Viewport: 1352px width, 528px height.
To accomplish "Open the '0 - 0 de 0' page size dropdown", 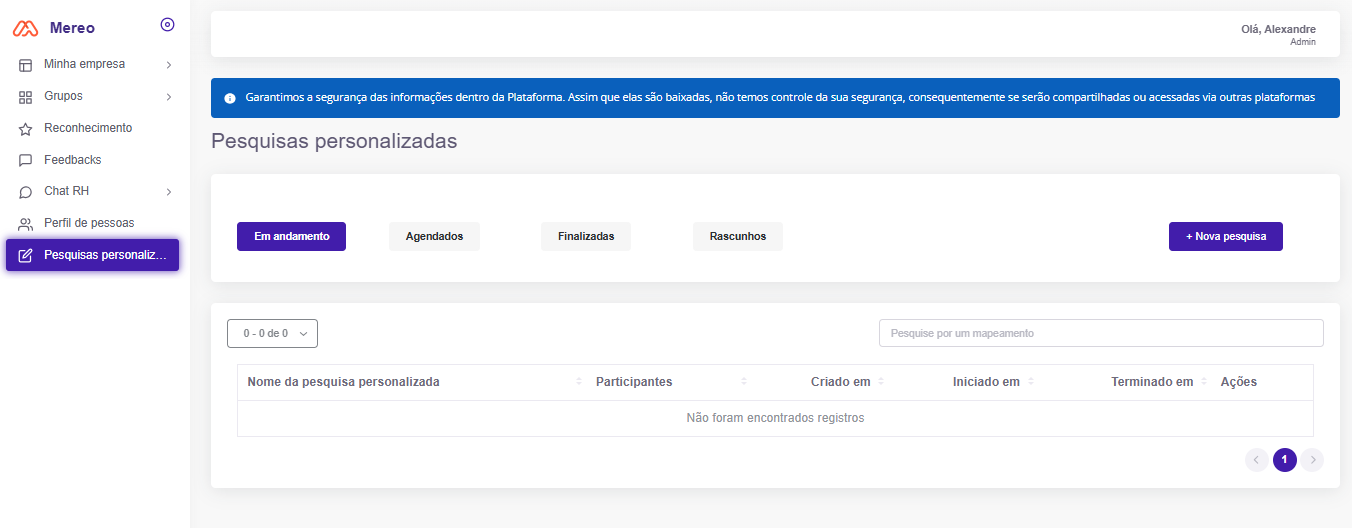I will [x=272, y=334].
